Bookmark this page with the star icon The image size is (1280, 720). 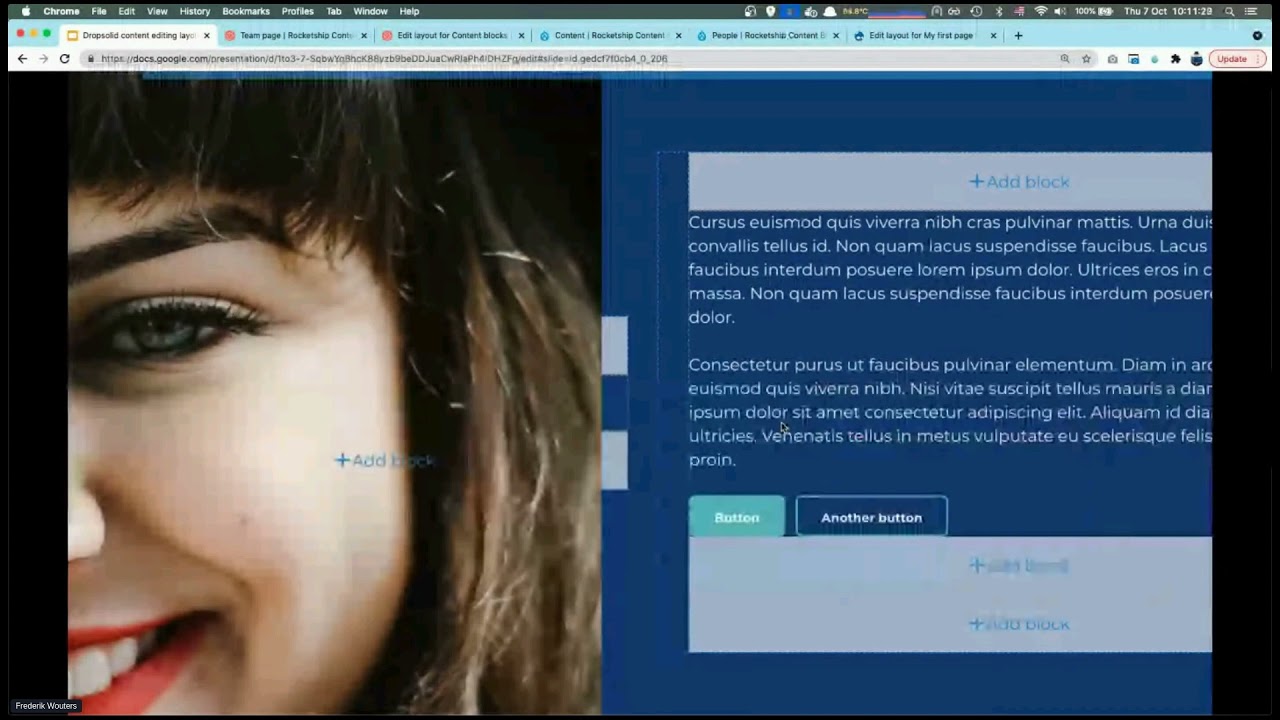(1086, 59)
